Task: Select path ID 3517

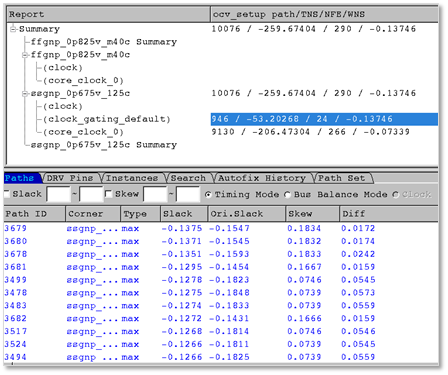Action: tap(15, 331)
